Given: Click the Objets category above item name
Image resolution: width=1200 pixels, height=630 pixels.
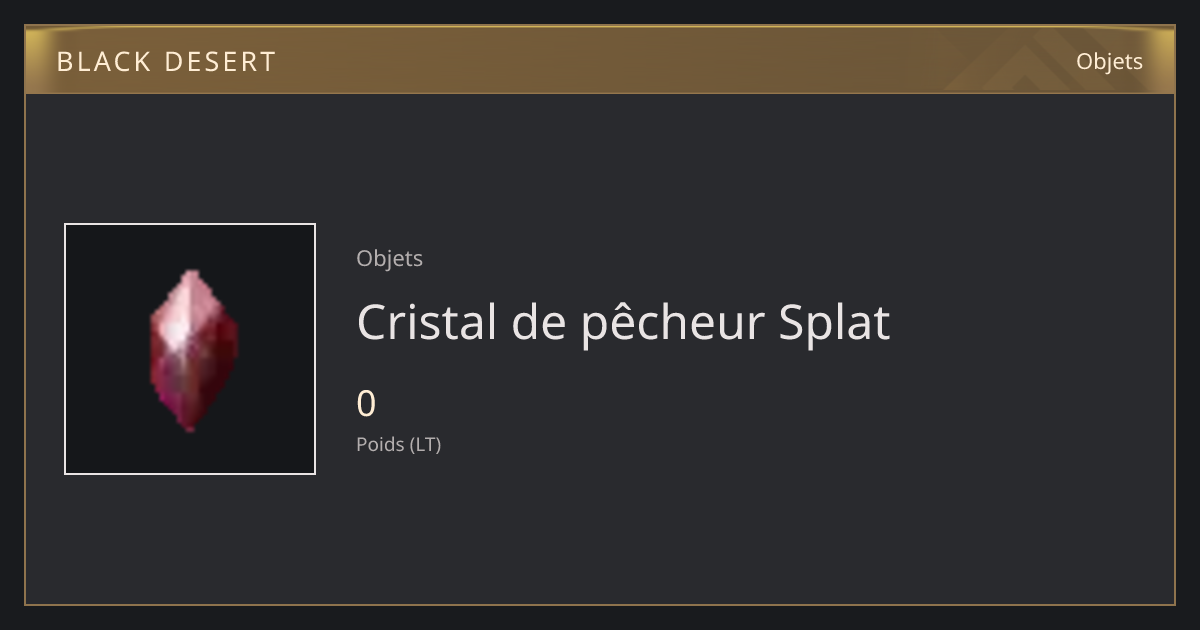Looking at the screenshot, I should click(x=389, y=259).
